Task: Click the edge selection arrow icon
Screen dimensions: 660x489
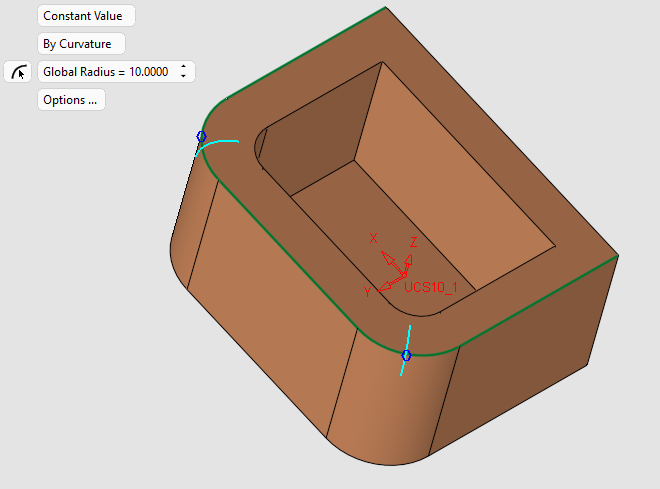Action: point(18,71)
